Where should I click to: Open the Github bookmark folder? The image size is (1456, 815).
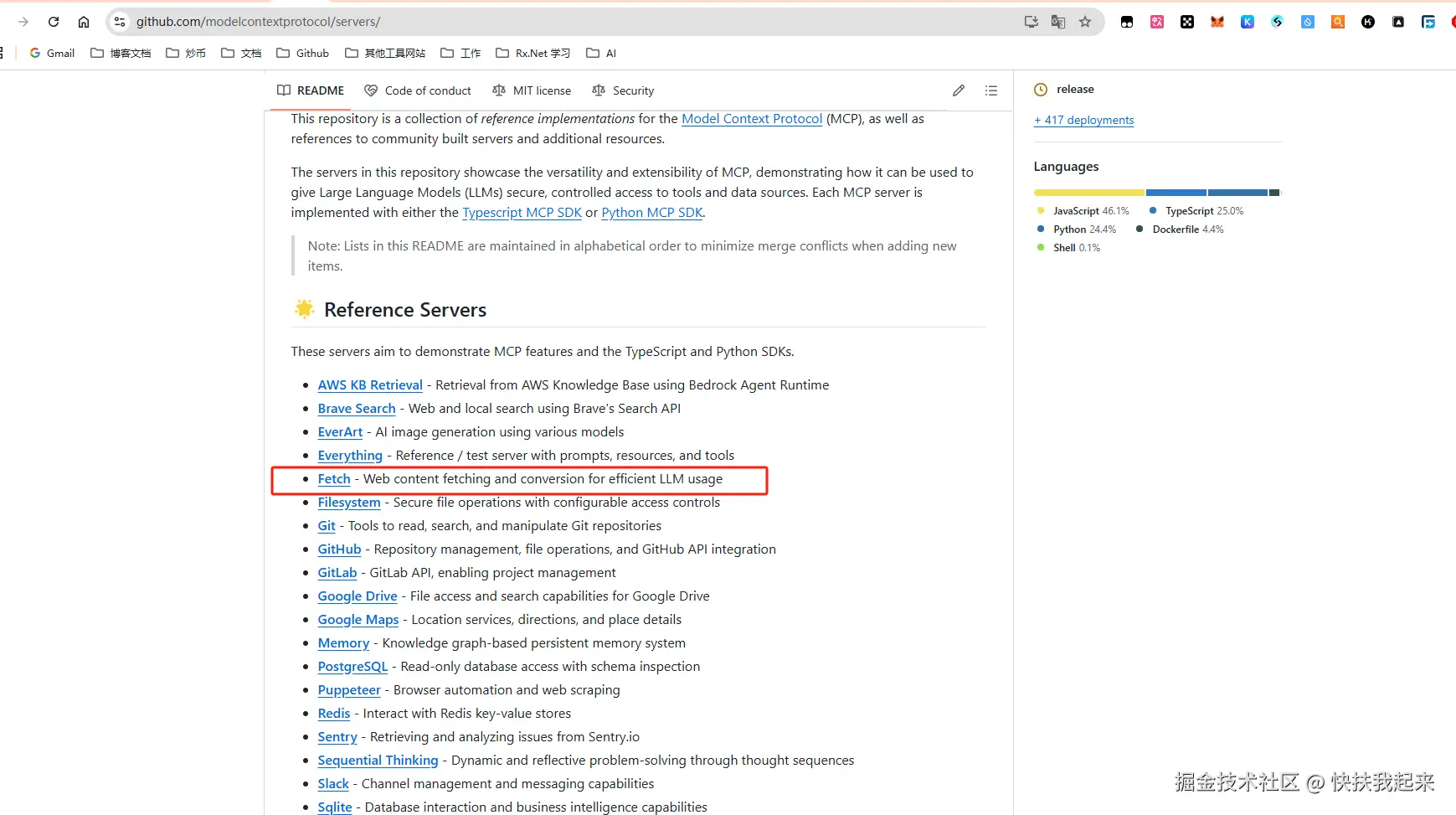pos(302,53)
